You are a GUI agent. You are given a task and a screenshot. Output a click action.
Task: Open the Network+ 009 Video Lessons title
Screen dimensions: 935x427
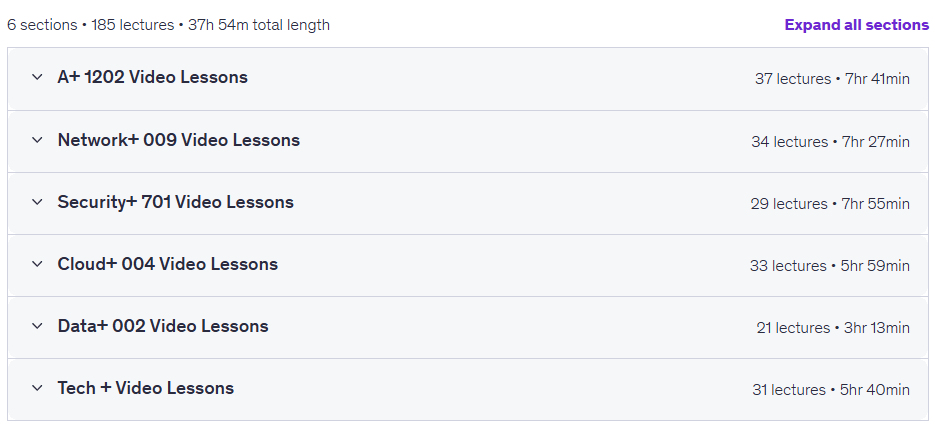(178, 140)
